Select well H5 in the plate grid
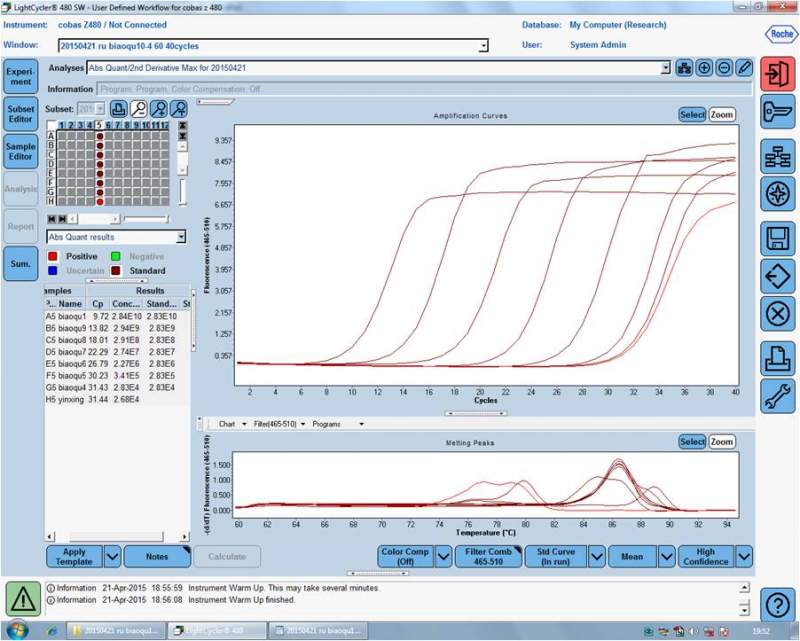Image resolution: width=800 pixels, height=641 pixels. pyautogui.click(x=100, y=202)
